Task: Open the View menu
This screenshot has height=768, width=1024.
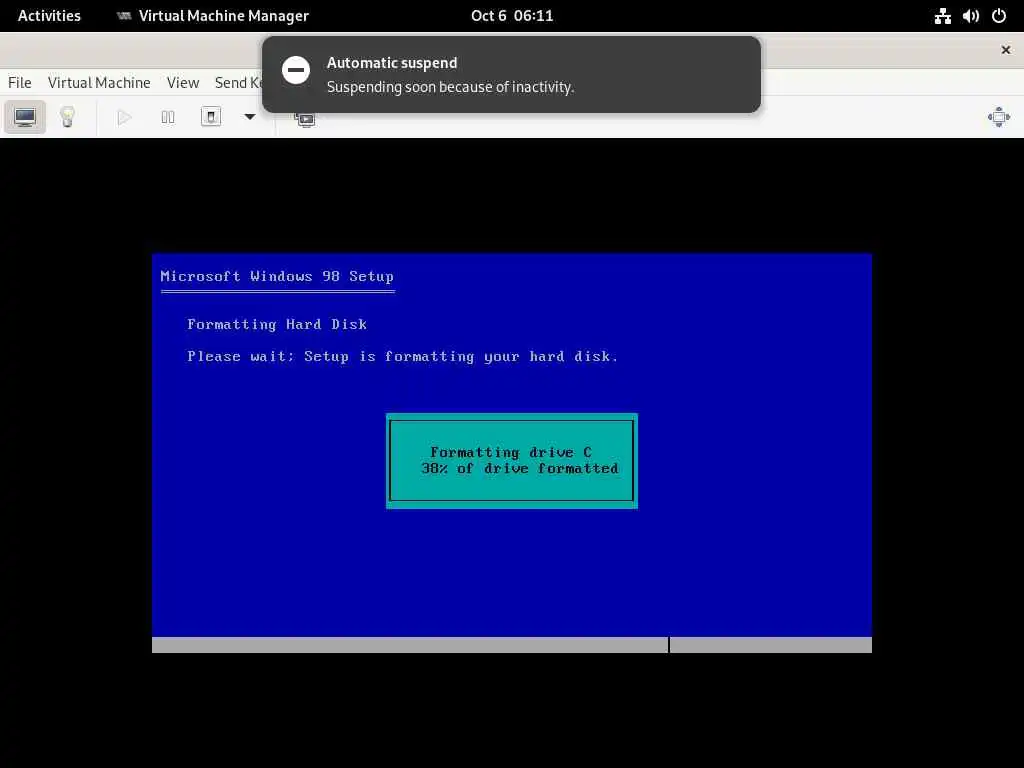Action: click(x=183, y=83)
